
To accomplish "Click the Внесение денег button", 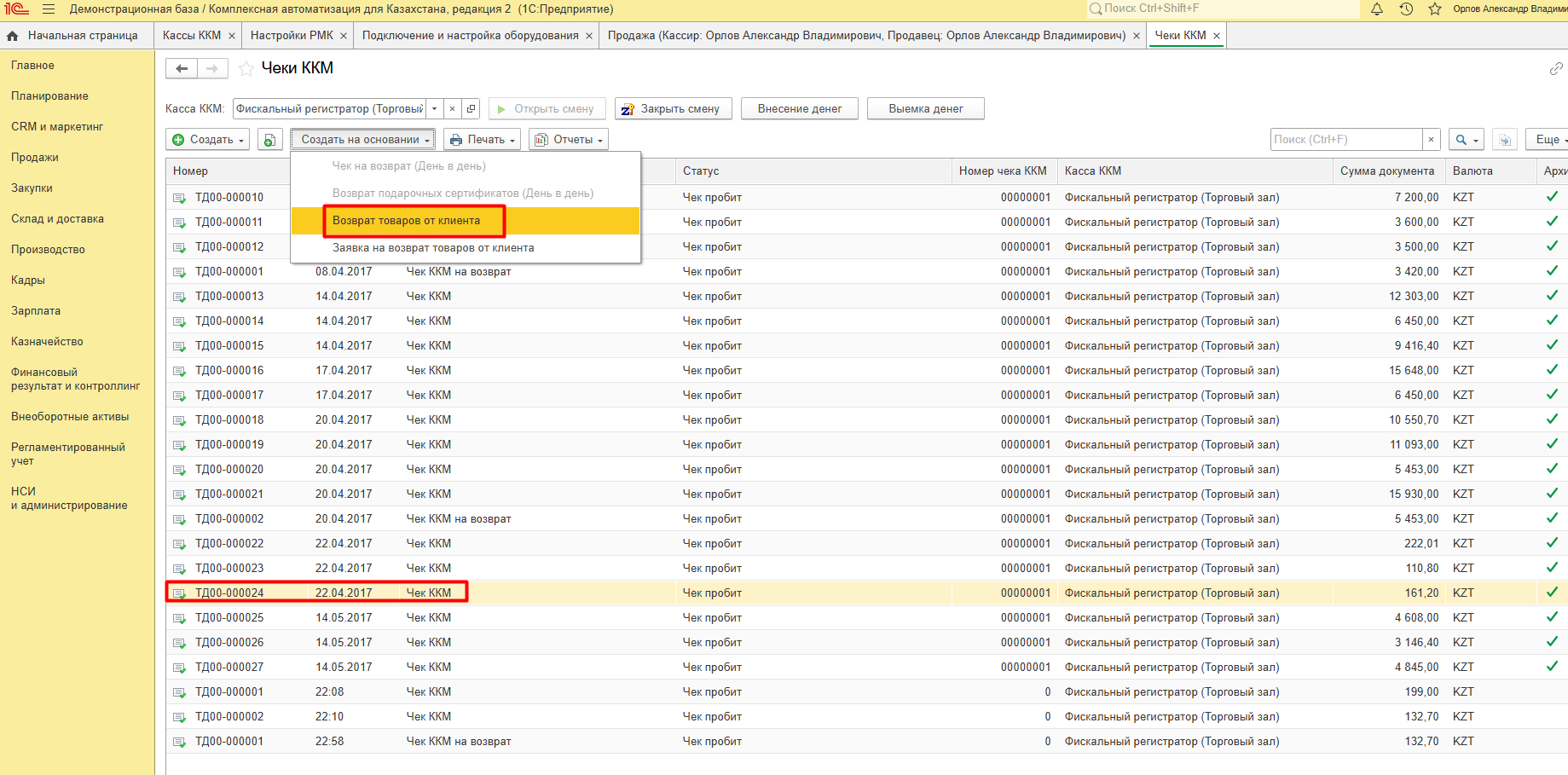I will (x=799, y=109).
